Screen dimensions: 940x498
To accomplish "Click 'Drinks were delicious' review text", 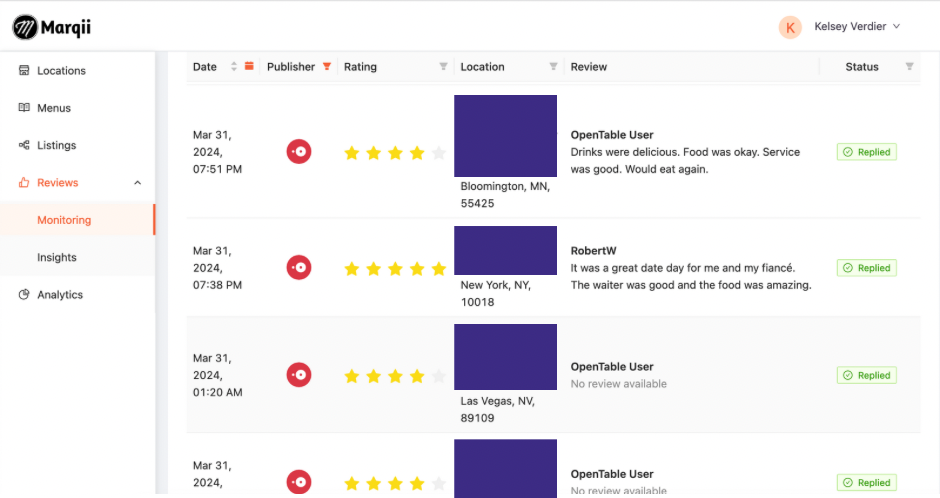I will tap(685, 160).
